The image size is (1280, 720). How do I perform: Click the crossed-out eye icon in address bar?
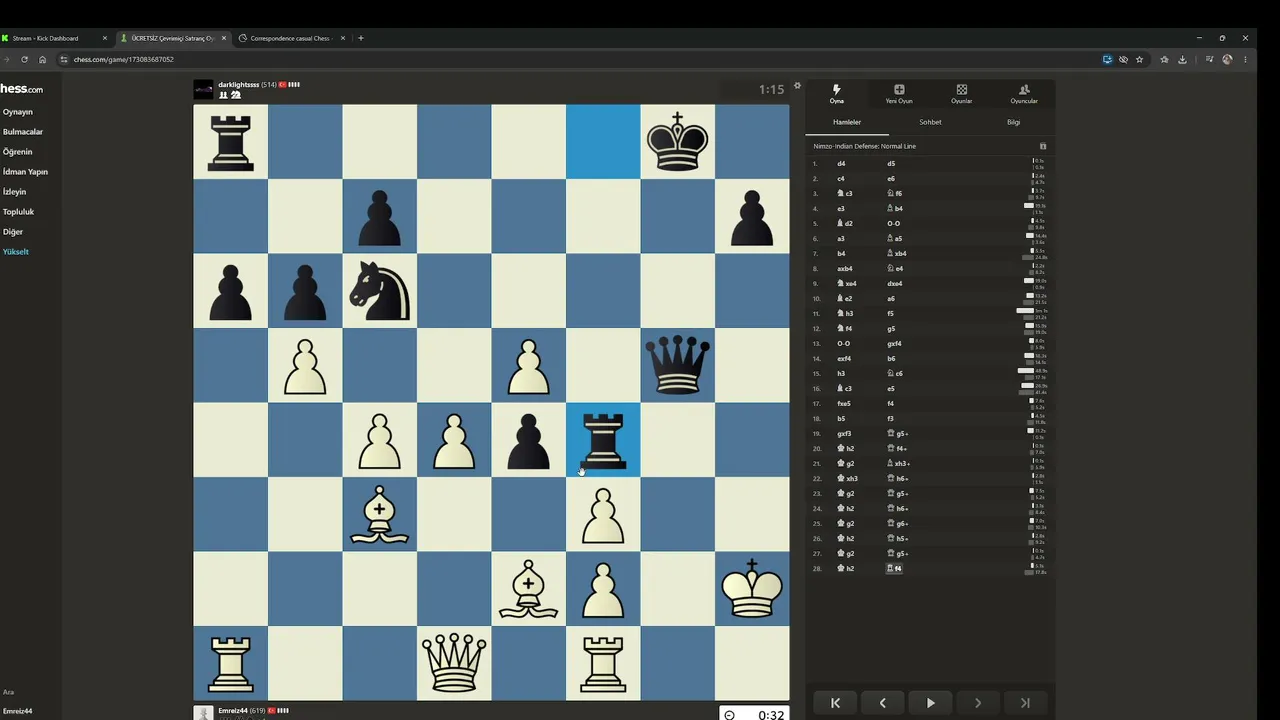pyautogui.click(x=1123, y=59)
